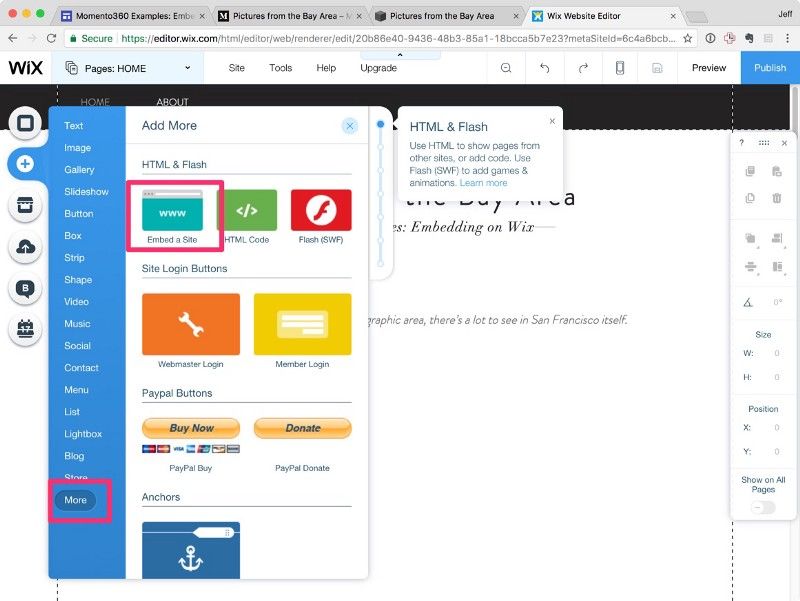Image resolution: width=800 pixels, height=601 pixels.
Task: Add the Anchor element
Action: point(191,550)
